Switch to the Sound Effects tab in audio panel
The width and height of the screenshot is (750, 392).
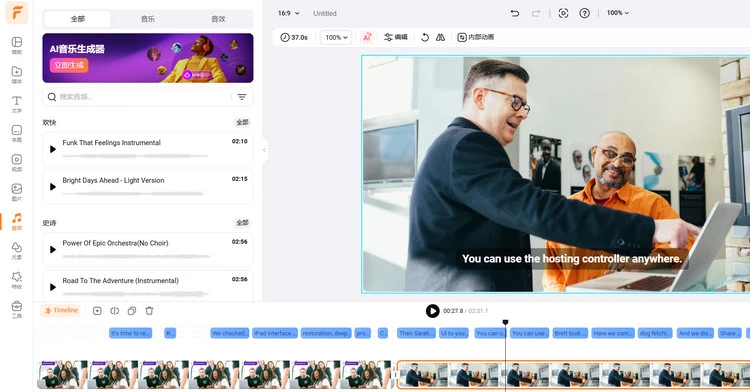click(218, 19)
